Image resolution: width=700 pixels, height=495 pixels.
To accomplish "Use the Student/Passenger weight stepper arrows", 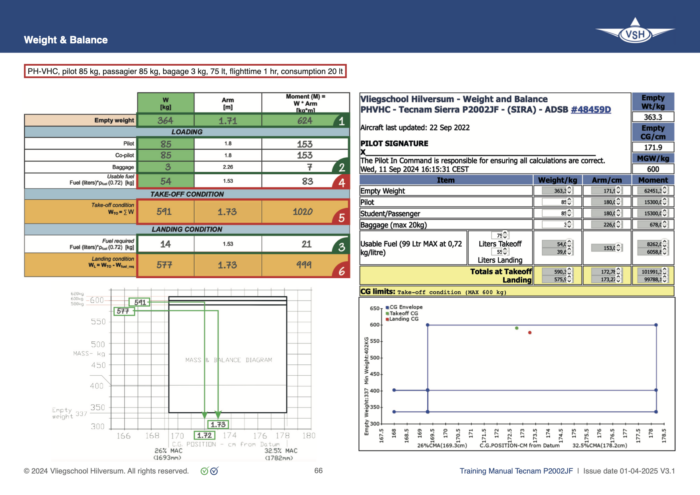I will 570,213.
